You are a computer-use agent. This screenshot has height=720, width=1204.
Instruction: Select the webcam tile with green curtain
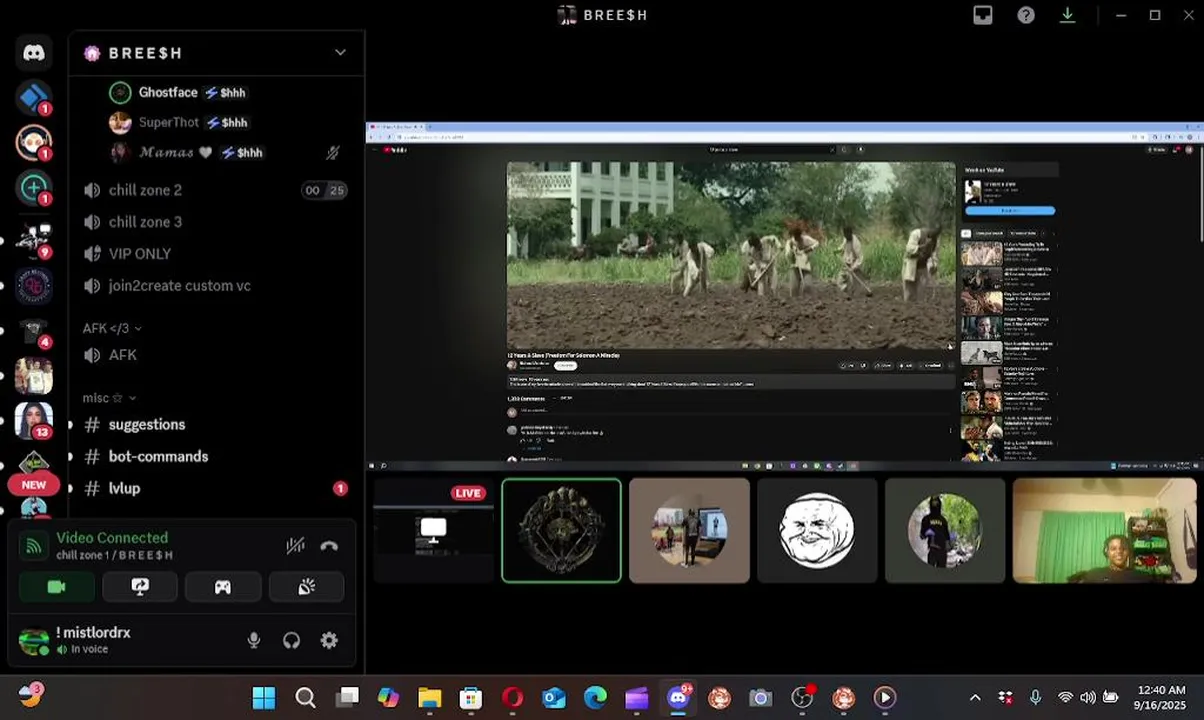coord(1105,530)
